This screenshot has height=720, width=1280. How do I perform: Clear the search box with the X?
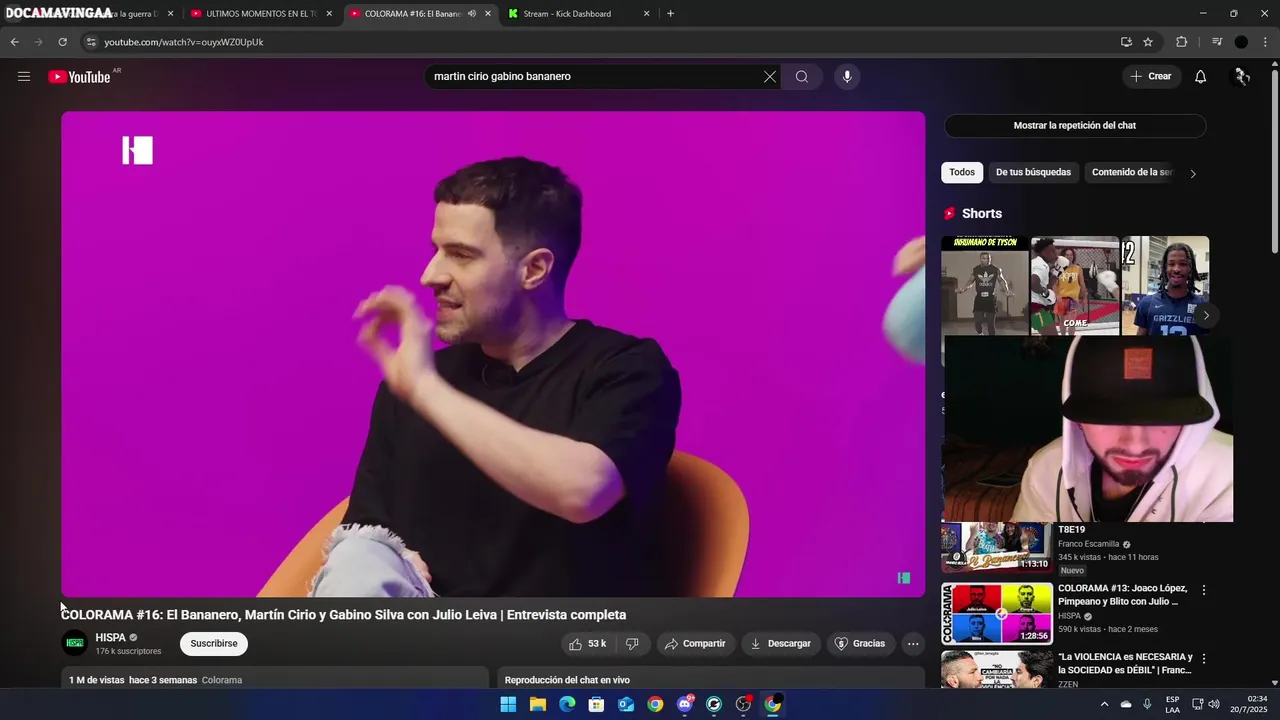click(770, 77)
